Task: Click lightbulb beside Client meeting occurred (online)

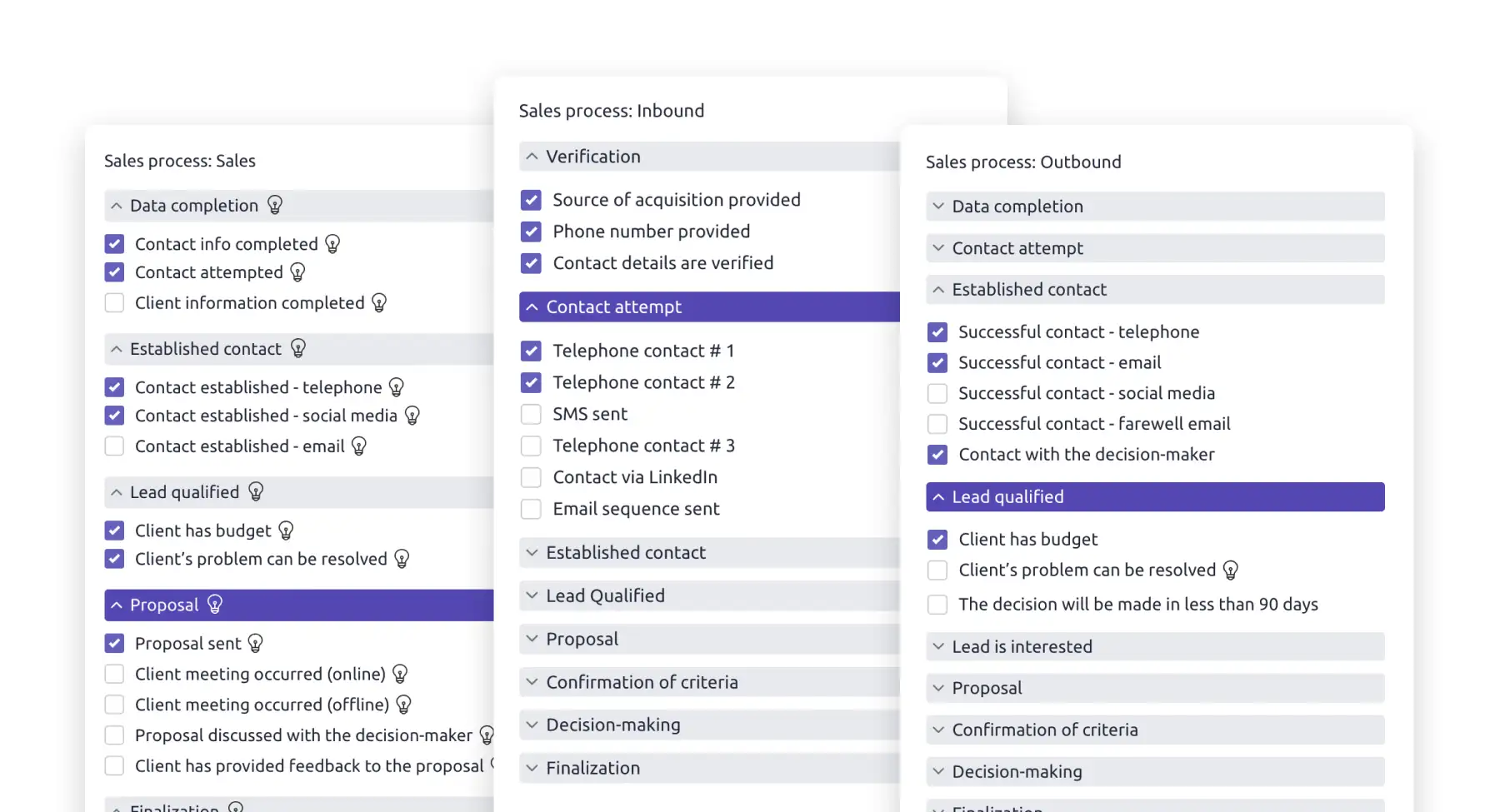Action: pos(400,674)
